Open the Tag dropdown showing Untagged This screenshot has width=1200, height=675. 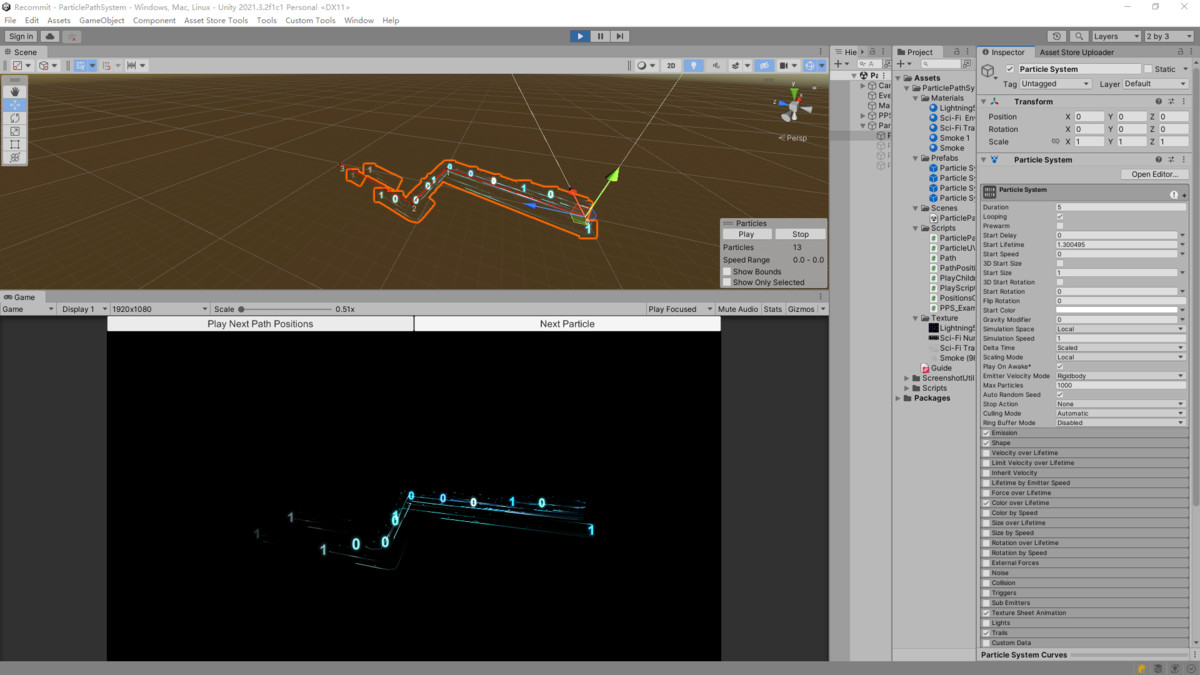point(1055,84)
